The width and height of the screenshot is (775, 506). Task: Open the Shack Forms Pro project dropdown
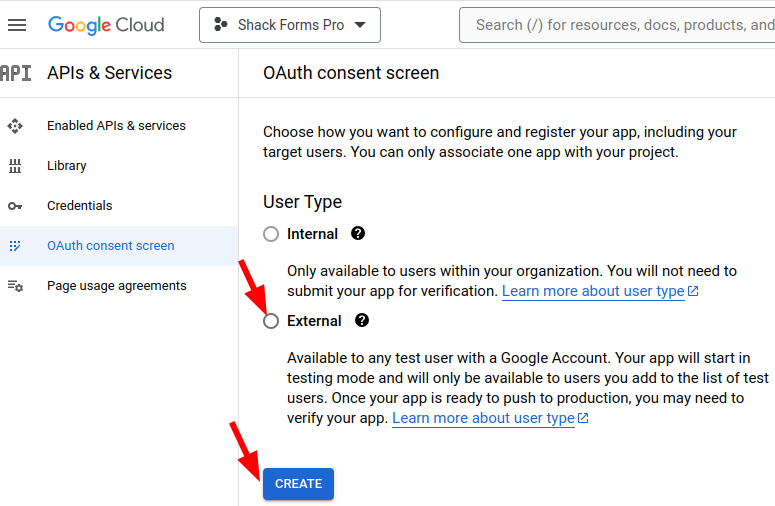(290, 25)
